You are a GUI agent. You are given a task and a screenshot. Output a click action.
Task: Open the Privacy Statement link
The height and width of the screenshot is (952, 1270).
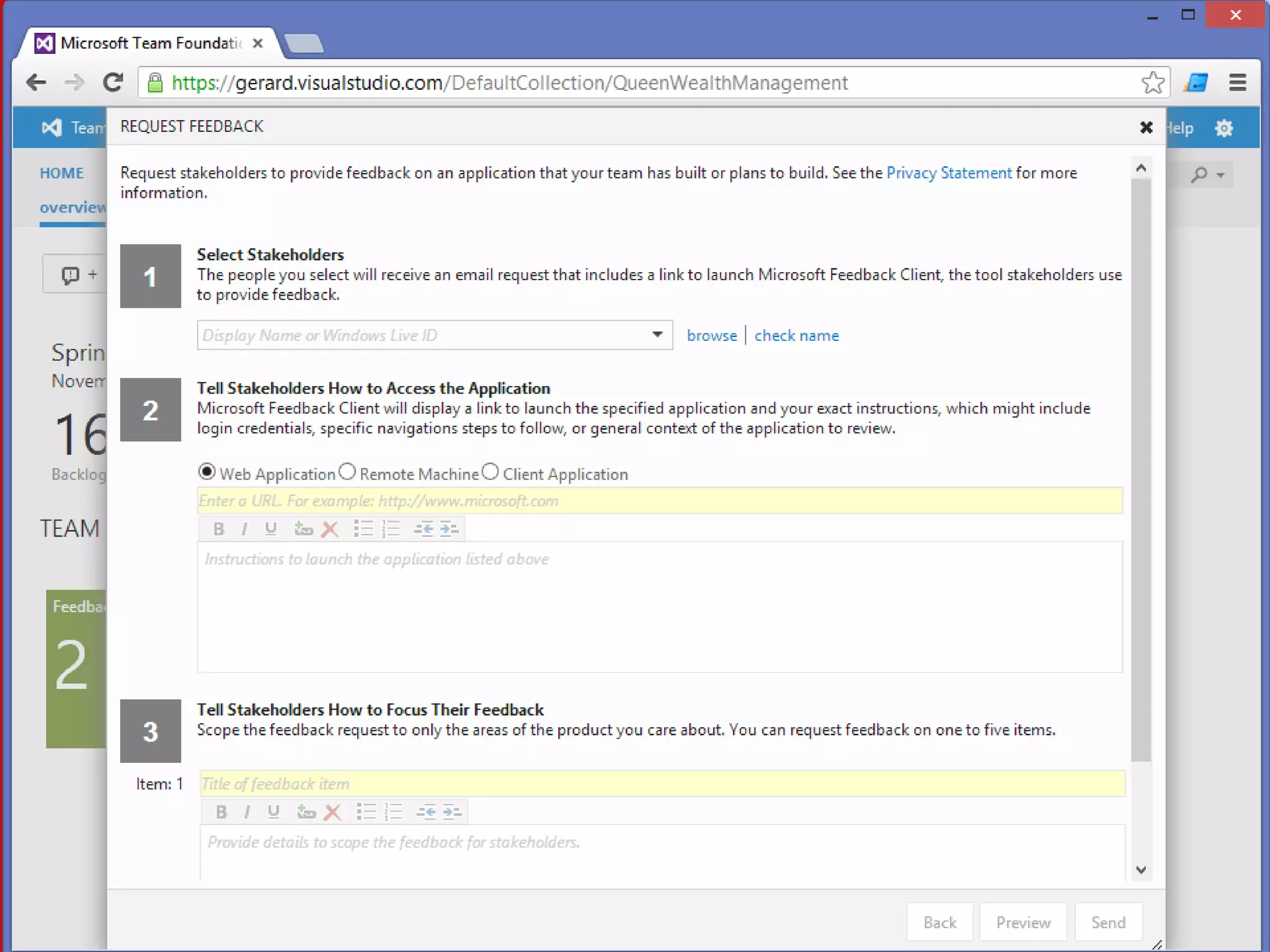(x=948, y=173)
